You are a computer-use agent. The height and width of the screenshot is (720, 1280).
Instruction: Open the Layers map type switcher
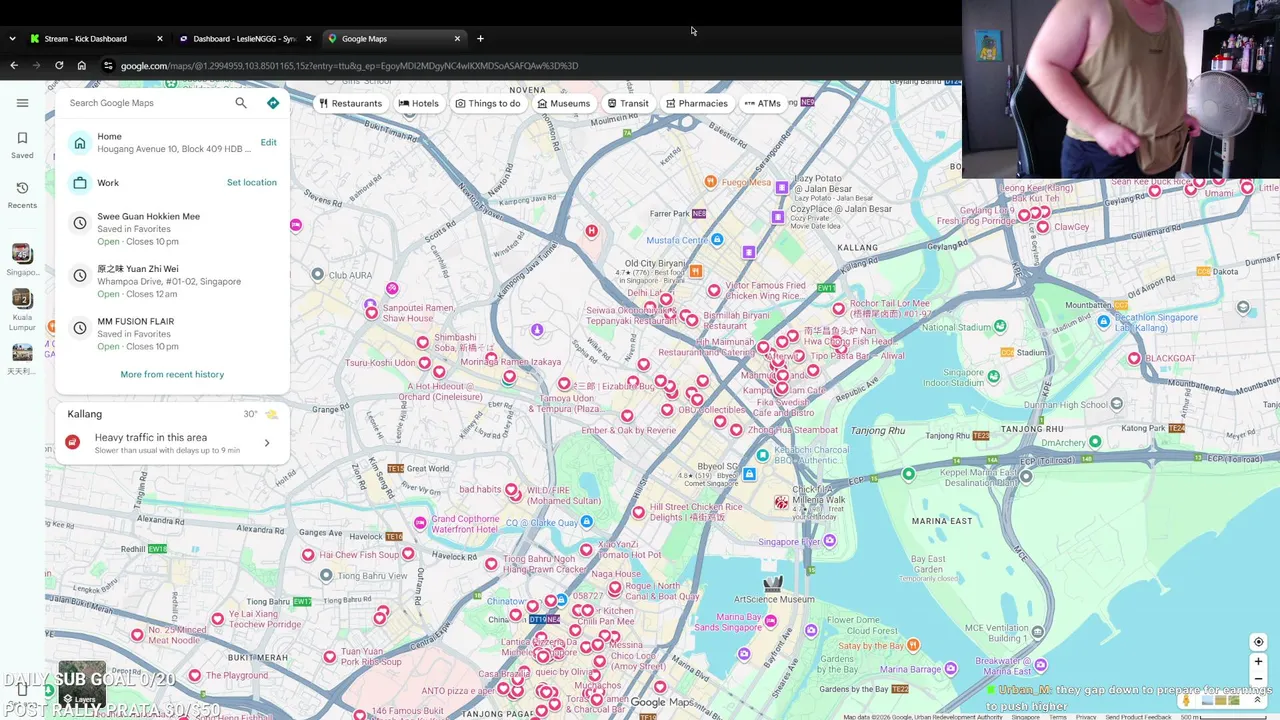(82, 684)
